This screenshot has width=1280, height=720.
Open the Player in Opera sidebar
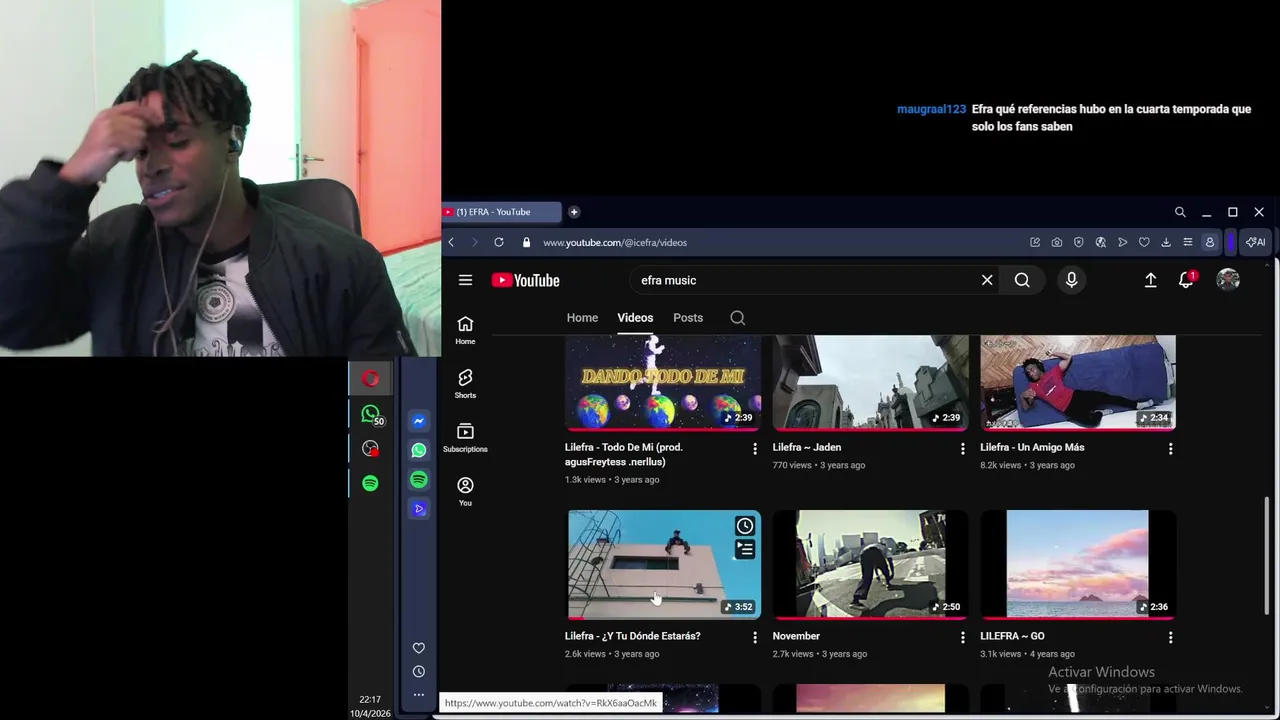point(419,509)
